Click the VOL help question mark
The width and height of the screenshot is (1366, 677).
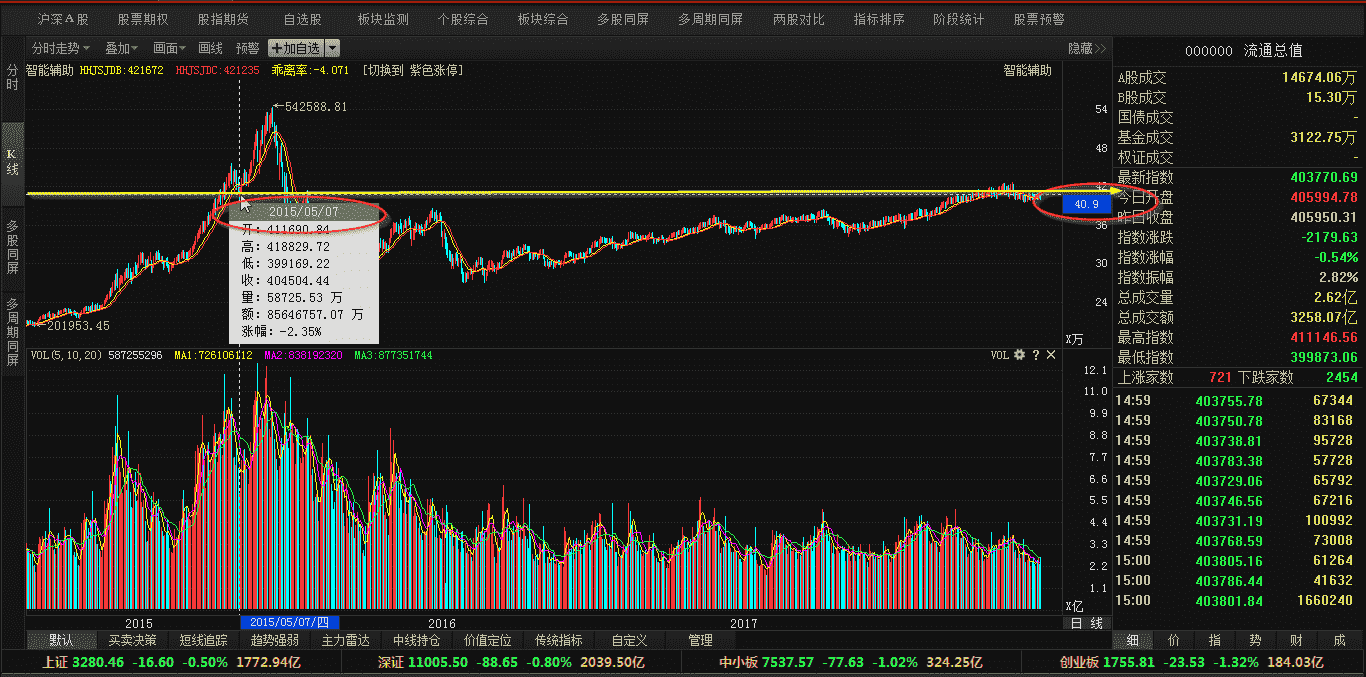tap(1036, 355)
